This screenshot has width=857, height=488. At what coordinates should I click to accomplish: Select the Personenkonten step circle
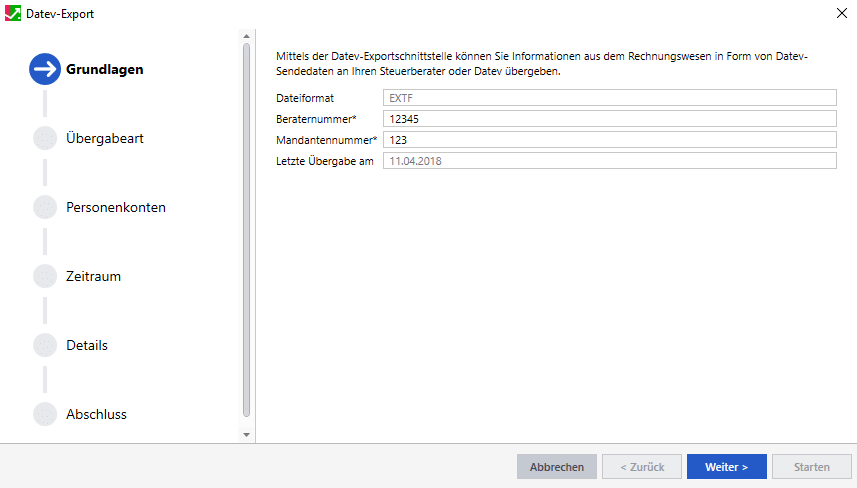45,207
